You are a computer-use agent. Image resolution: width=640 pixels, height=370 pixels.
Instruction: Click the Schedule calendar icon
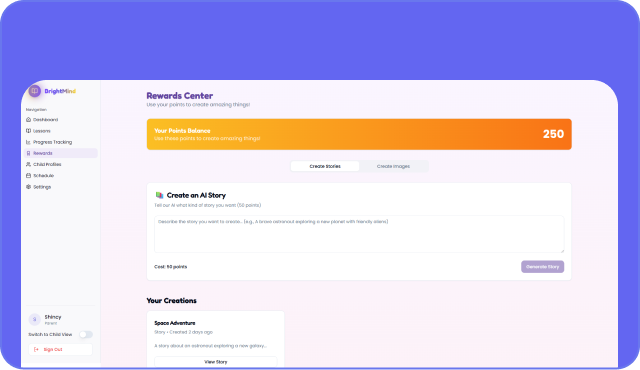(28, 176)
